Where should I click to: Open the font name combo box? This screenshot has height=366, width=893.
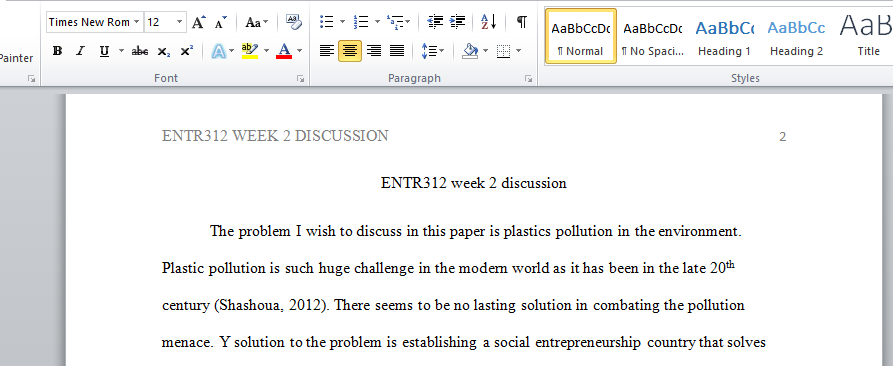pyautogui.click(x=94, y=23)
